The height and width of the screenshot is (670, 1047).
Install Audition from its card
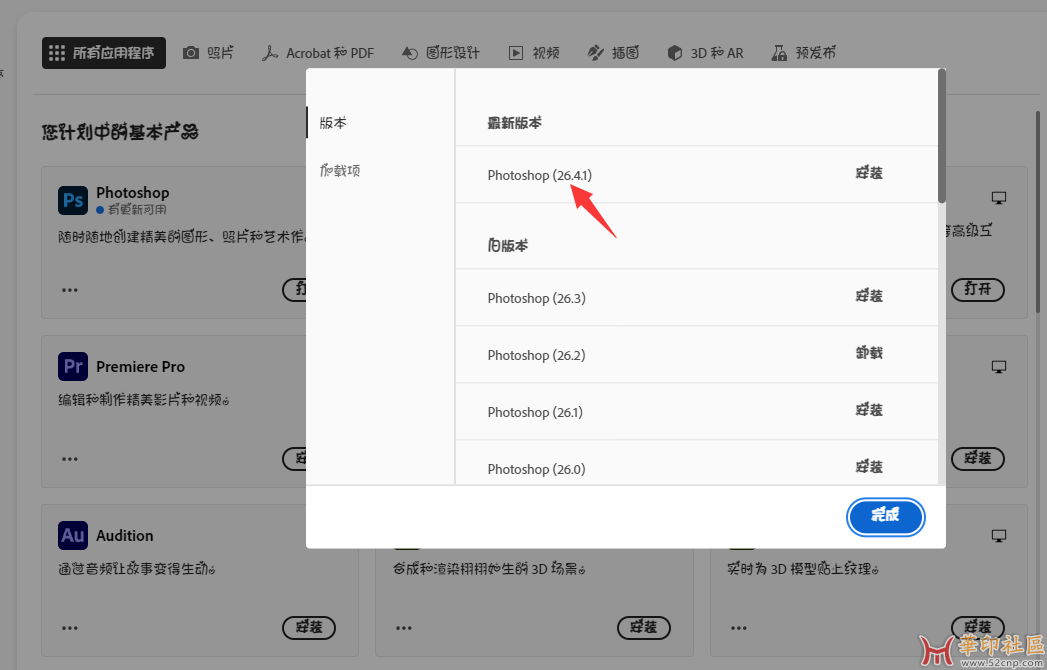point(309,627)
